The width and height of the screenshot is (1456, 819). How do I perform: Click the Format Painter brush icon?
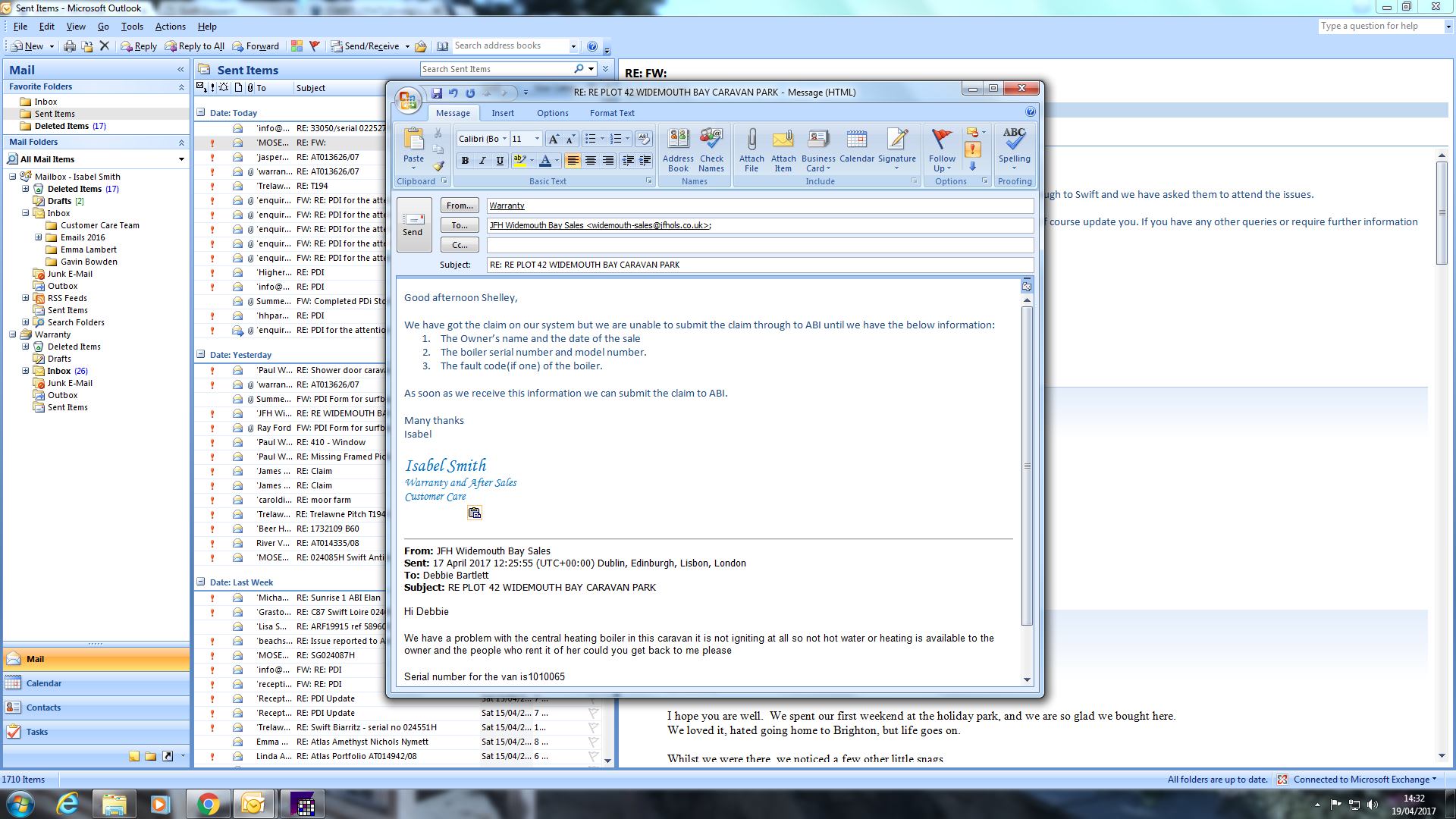pos(438,166)
